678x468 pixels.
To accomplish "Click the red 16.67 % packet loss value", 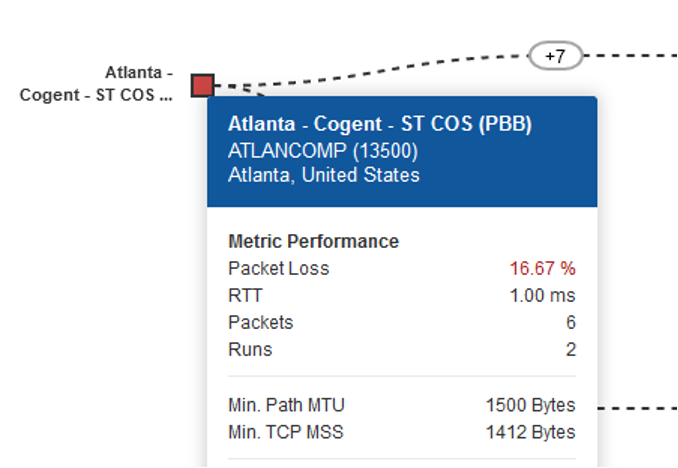I will tap(543, 269).
